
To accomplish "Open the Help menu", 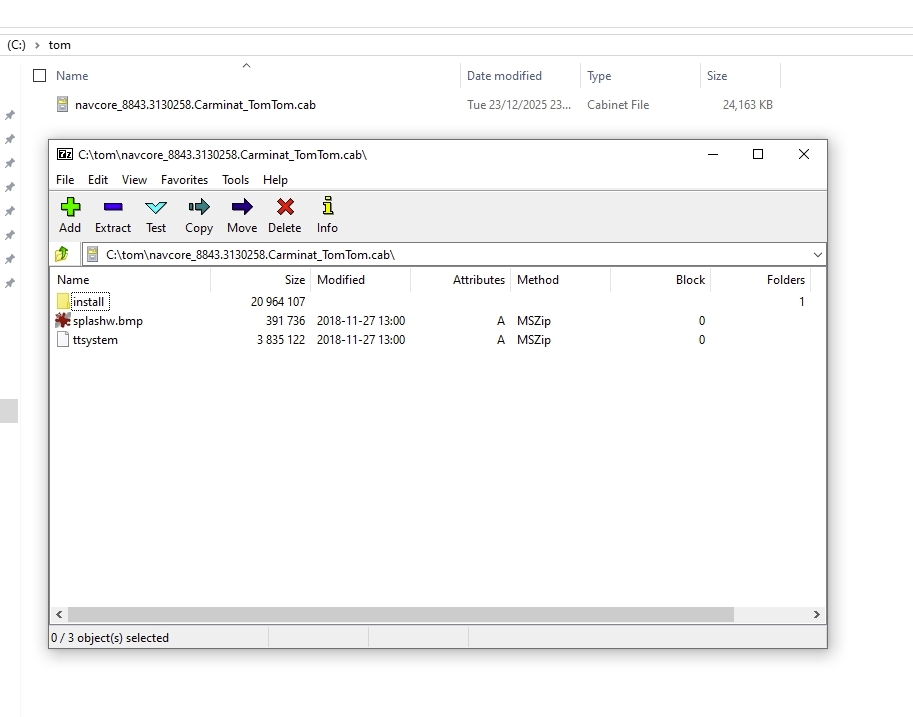I will pyautogui.click(x=275, y=180).
